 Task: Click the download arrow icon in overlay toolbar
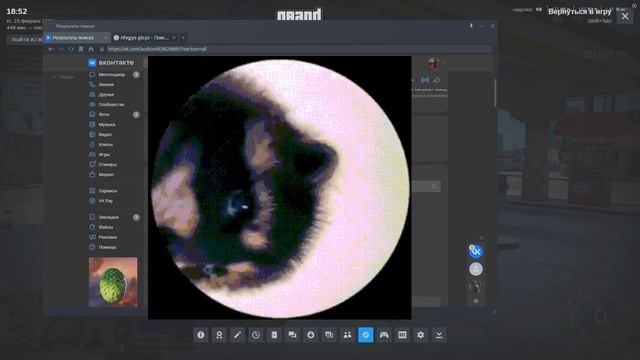(439, 335)
